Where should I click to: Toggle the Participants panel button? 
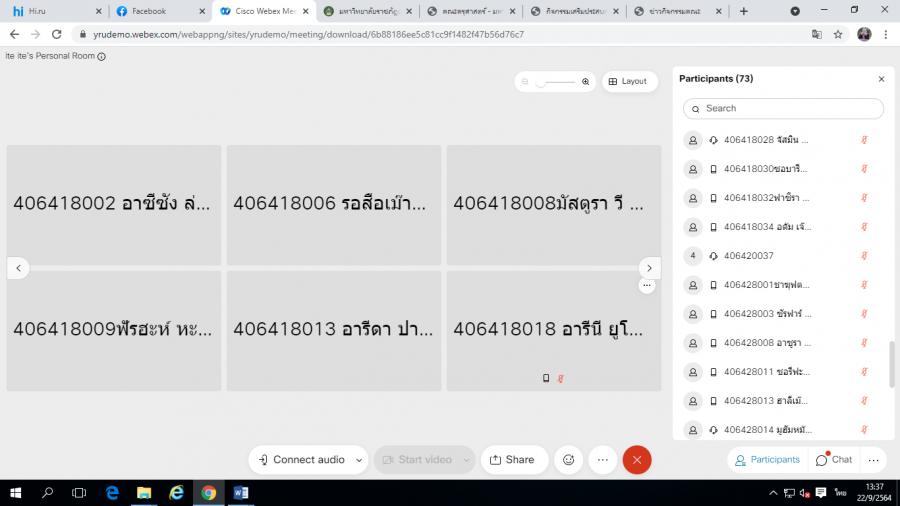click(767, 460)
